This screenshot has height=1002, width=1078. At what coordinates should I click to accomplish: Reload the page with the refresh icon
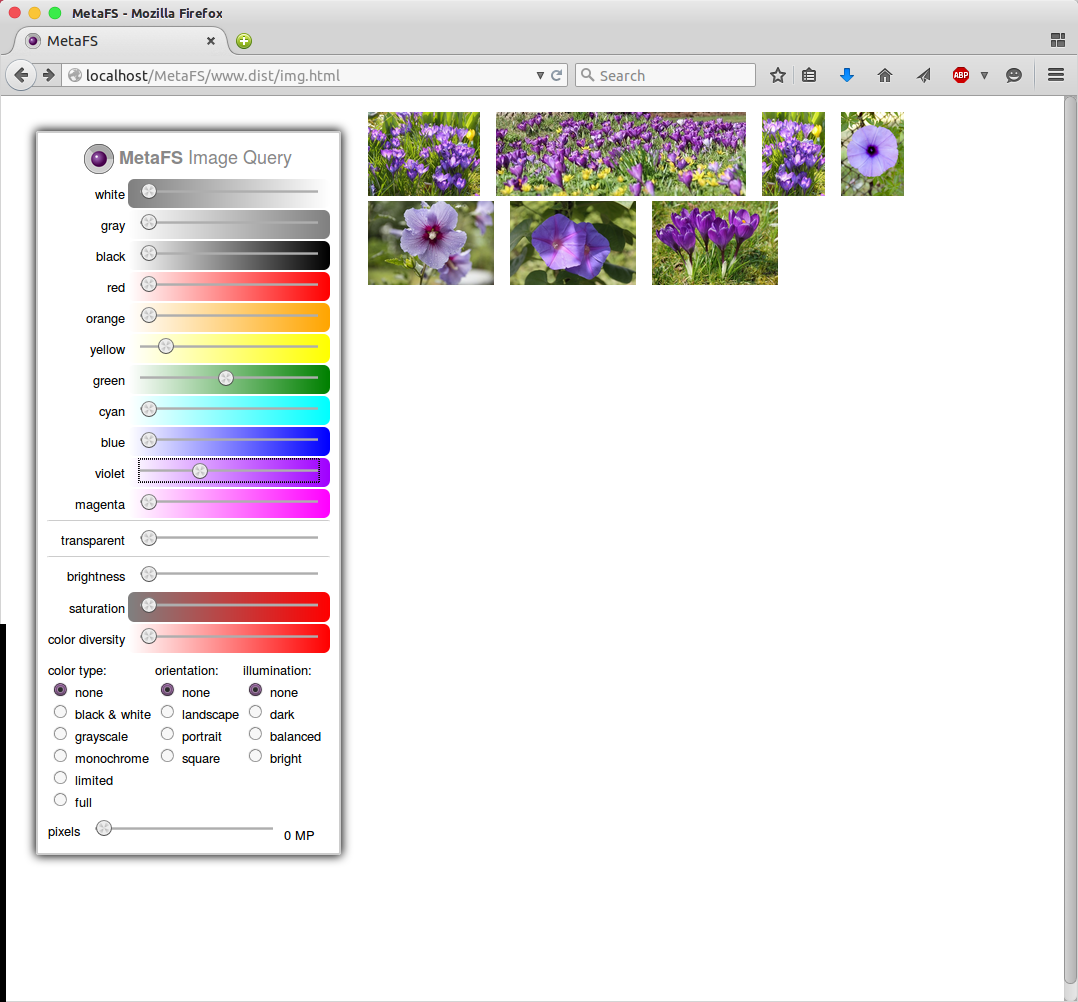pos(556,75)
